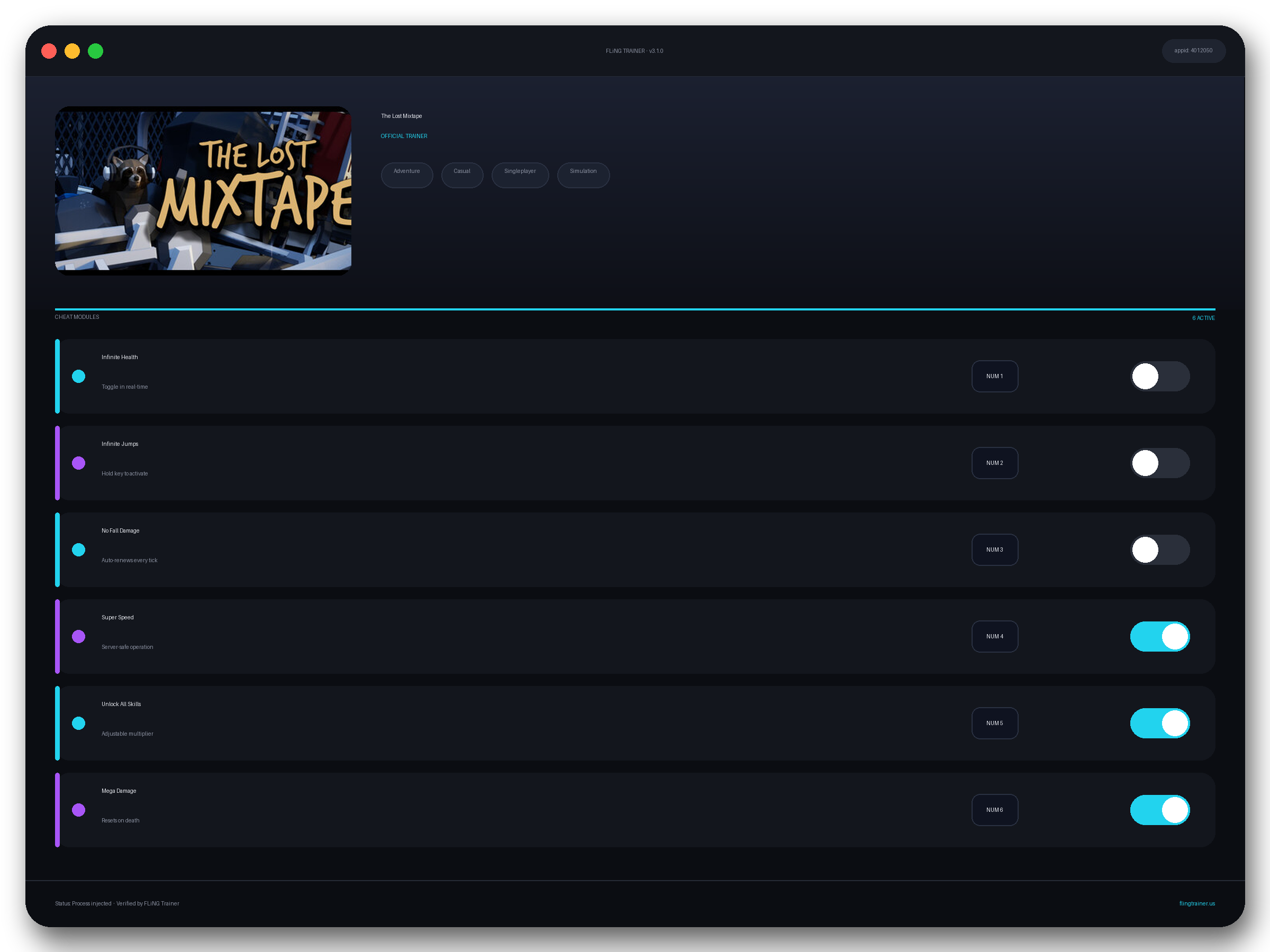This screenshot has width=1270, height=952.
Task: Click the 6 ACTIVE counter
Action: 1203,318
